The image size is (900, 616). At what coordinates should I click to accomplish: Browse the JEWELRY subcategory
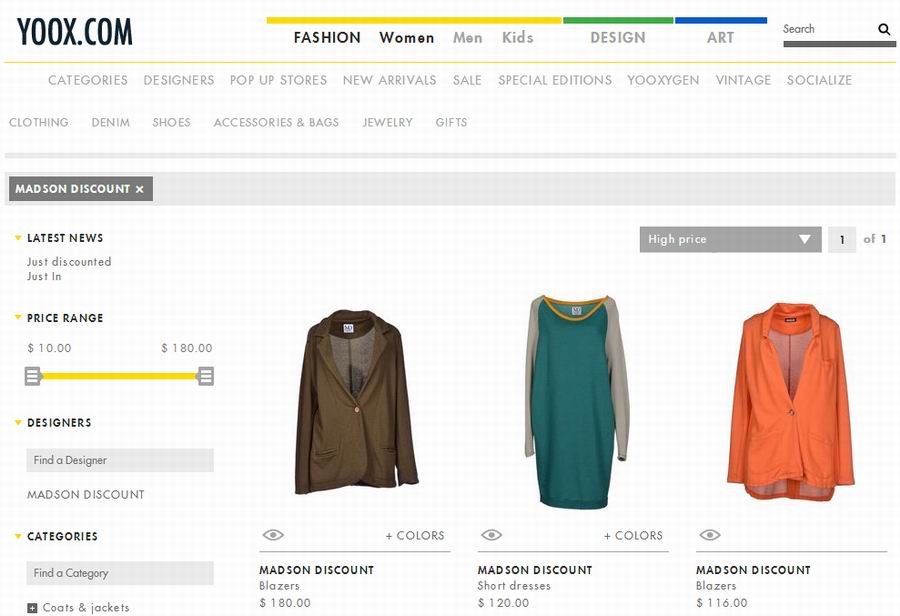387,122
